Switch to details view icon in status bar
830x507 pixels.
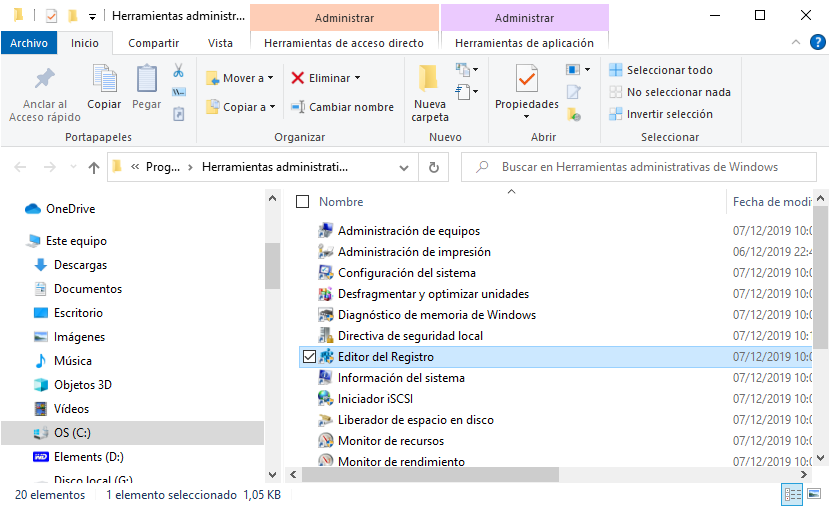(x=792, y=494)
